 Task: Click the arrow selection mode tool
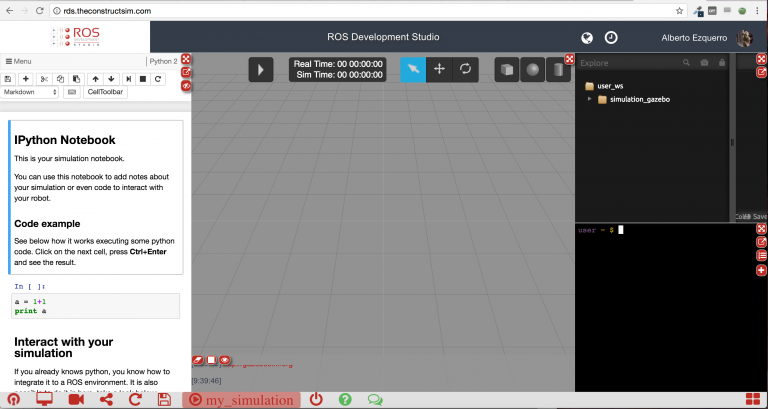[413, 69]
